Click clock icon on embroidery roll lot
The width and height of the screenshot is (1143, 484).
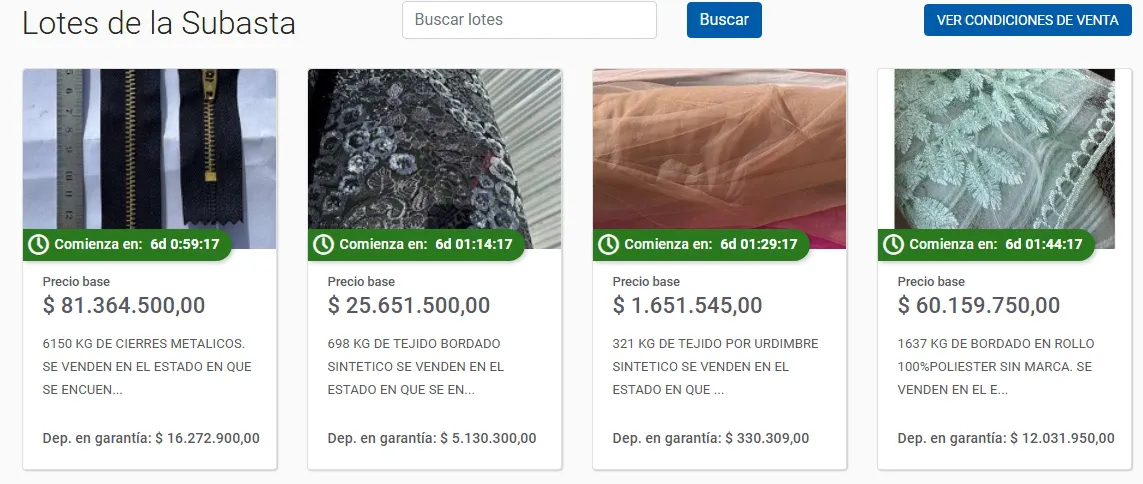tap(893, 245)
